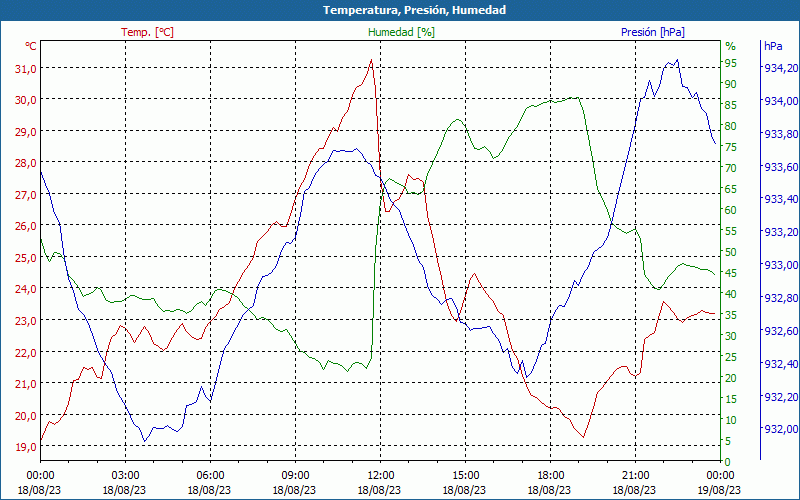The width and height of the screenshot is (800, 500).
Task: Select humidity axis tick 20
Action: coord(731,378)
